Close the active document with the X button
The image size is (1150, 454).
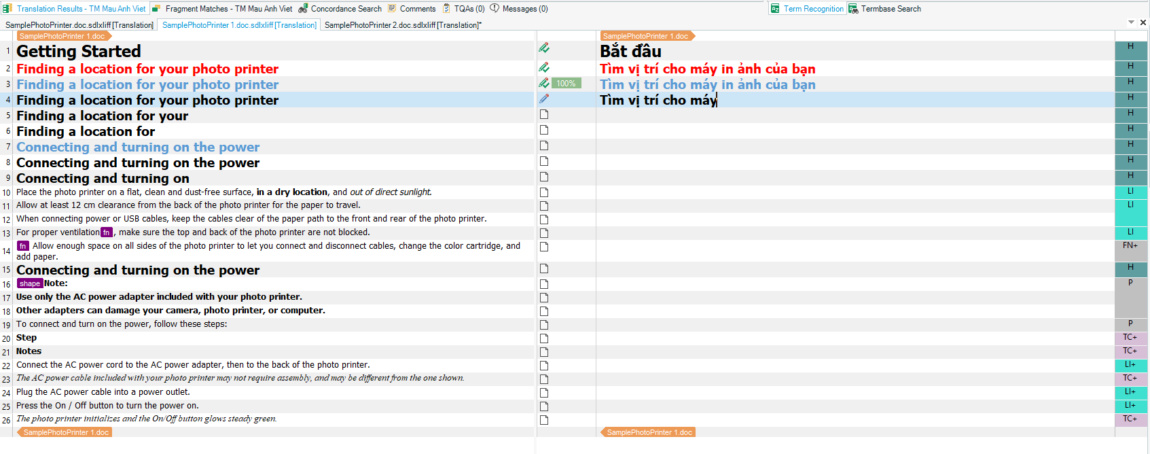tap(1143, 25)
